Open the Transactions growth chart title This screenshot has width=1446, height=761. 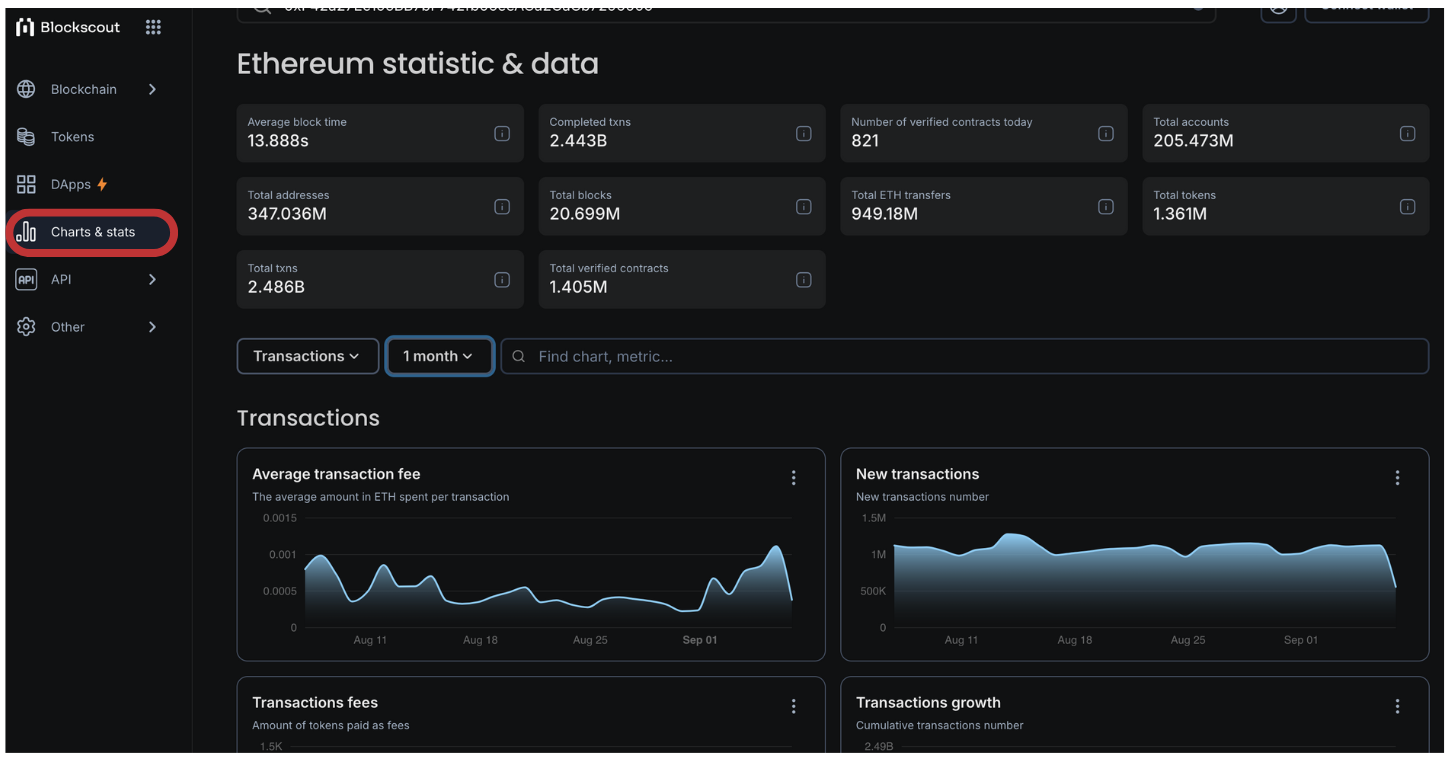(928, 703)
